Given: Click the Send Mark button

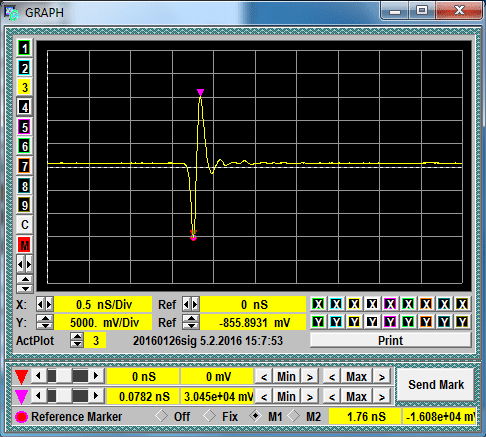Looking at the screenshot, I should [436, 385].
